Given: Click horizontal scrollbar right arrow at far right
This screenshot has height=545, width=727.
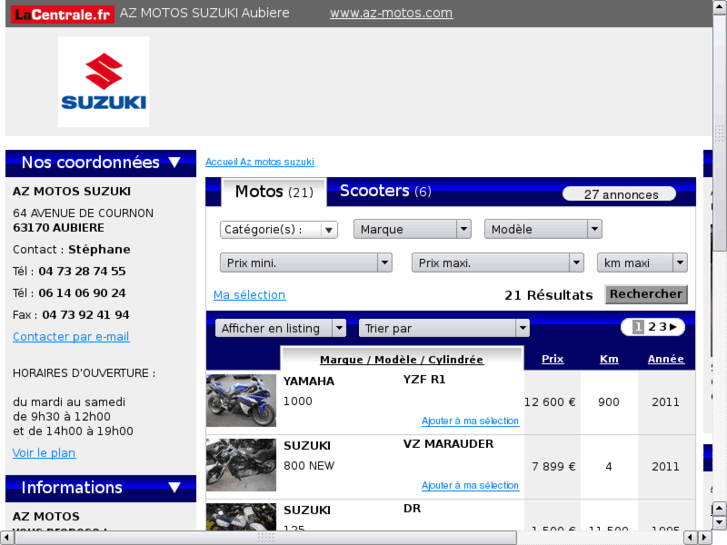Looking at the screenshot, I should click(705, 537).
